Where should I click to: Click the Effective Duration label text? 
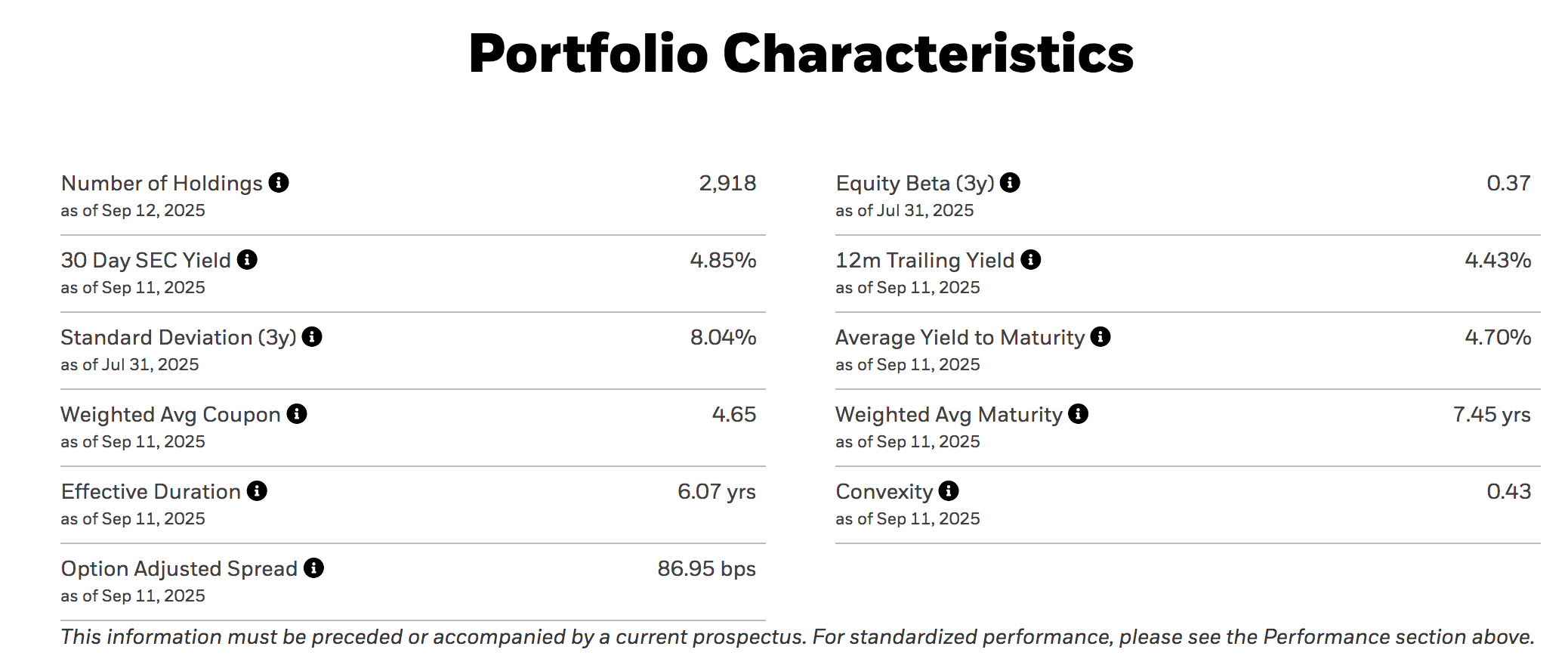coord(151,492)
